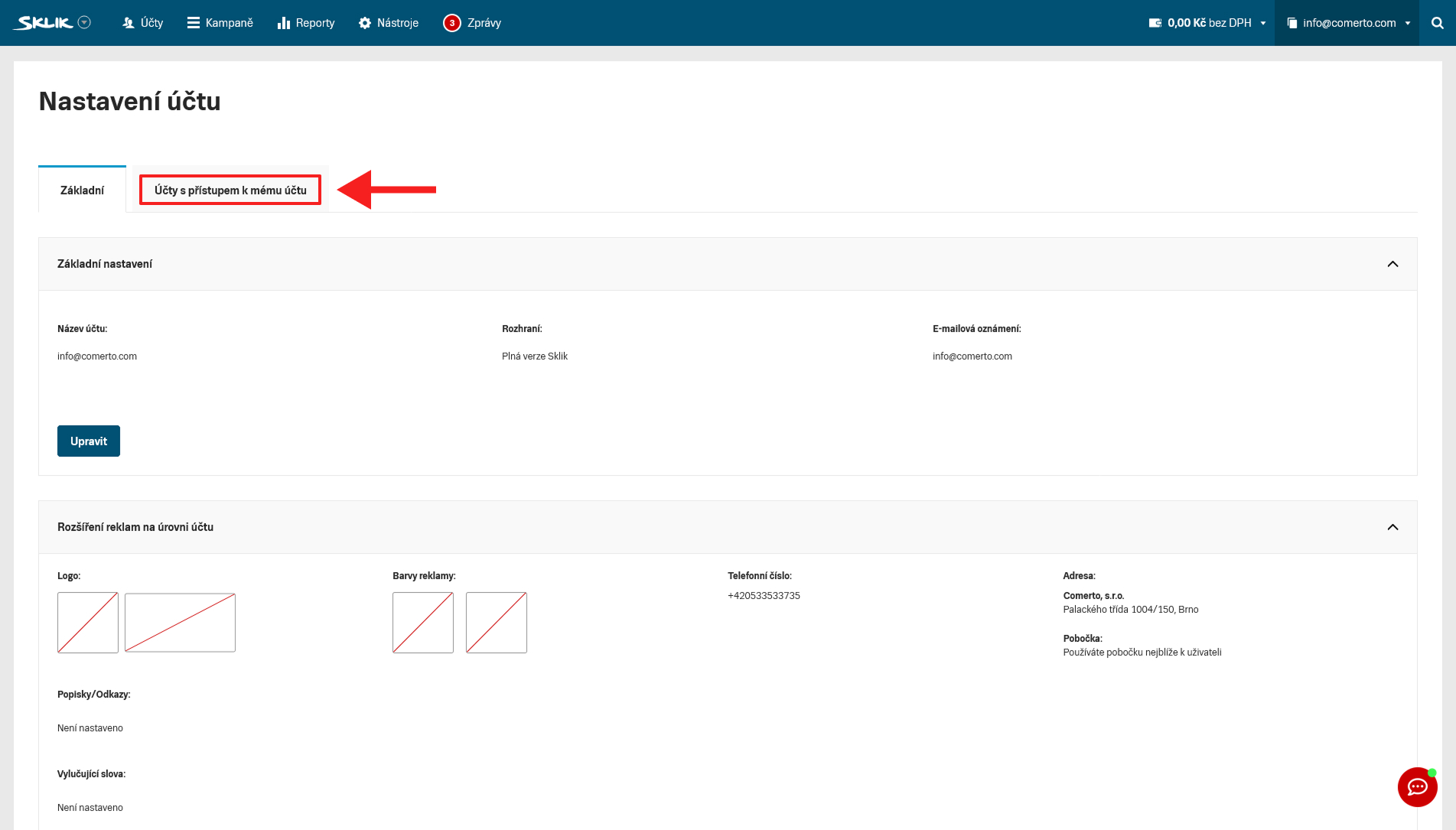Open the Účty menu

pyautogui.click(x=143, y=23)
